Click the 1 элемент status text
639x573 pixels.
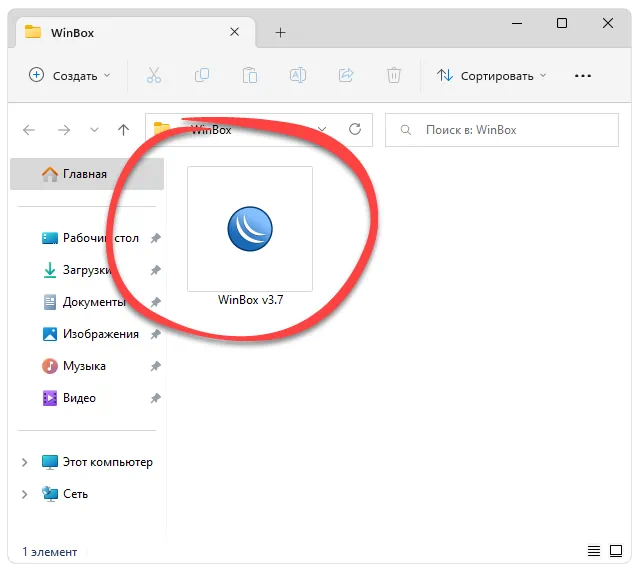pos(50,552)
